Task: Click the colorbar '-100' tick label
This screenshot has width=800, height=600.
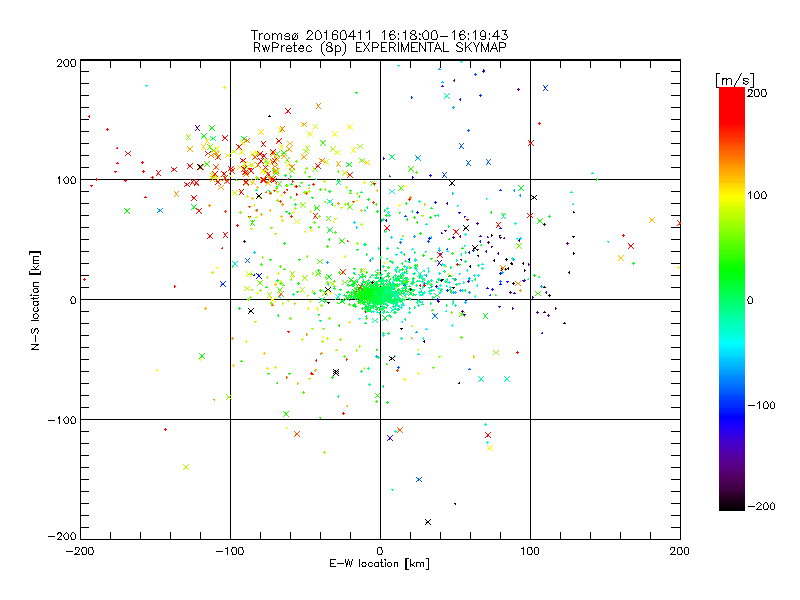Action: coord(761,405)
